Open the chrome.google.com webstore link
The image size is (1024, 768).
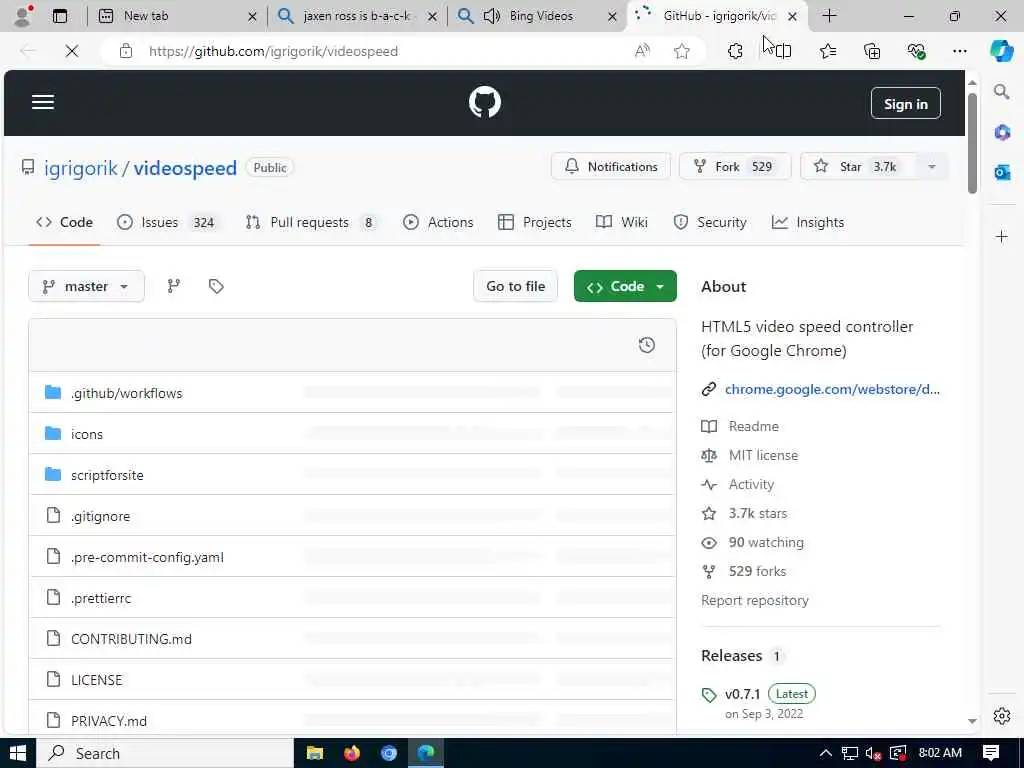coord(832,389)
